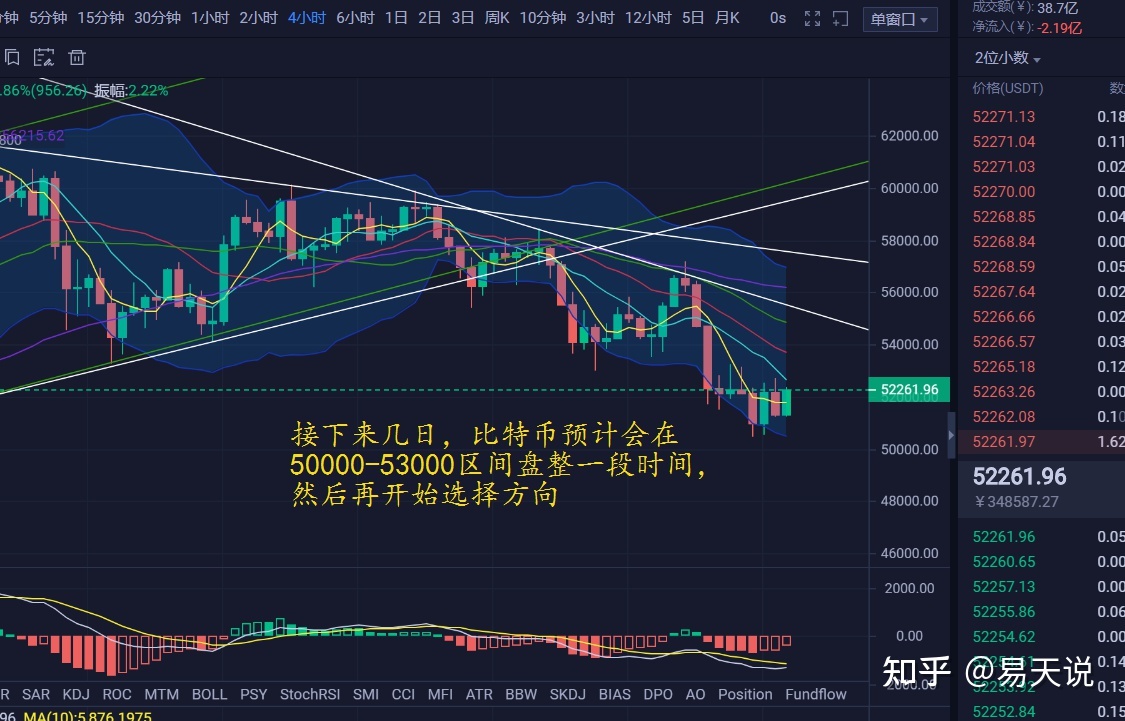Select the PSY indicator

click(x=253, y=694)
